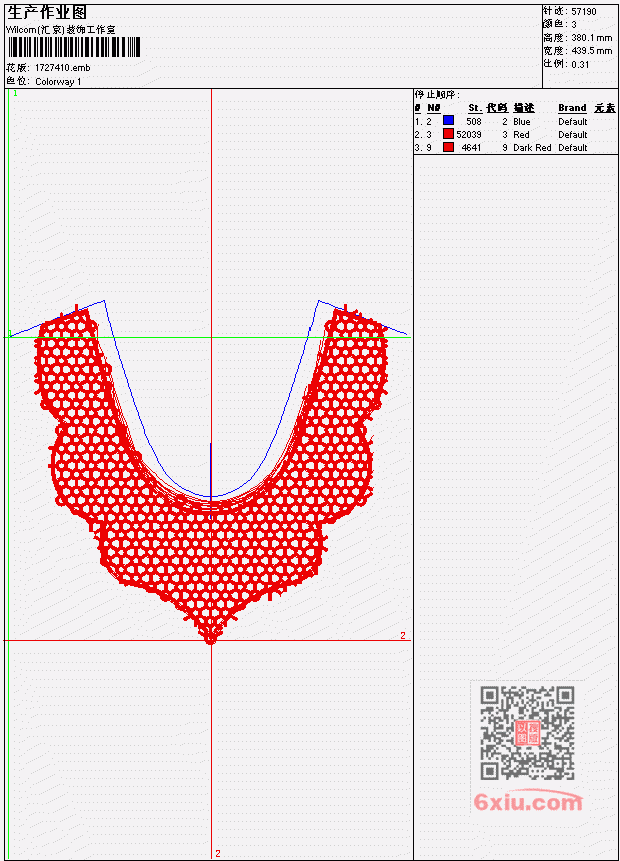Screen dimensions: 620x861
Task: Click the 'Colorway 1' label
Action: point(58,81)
